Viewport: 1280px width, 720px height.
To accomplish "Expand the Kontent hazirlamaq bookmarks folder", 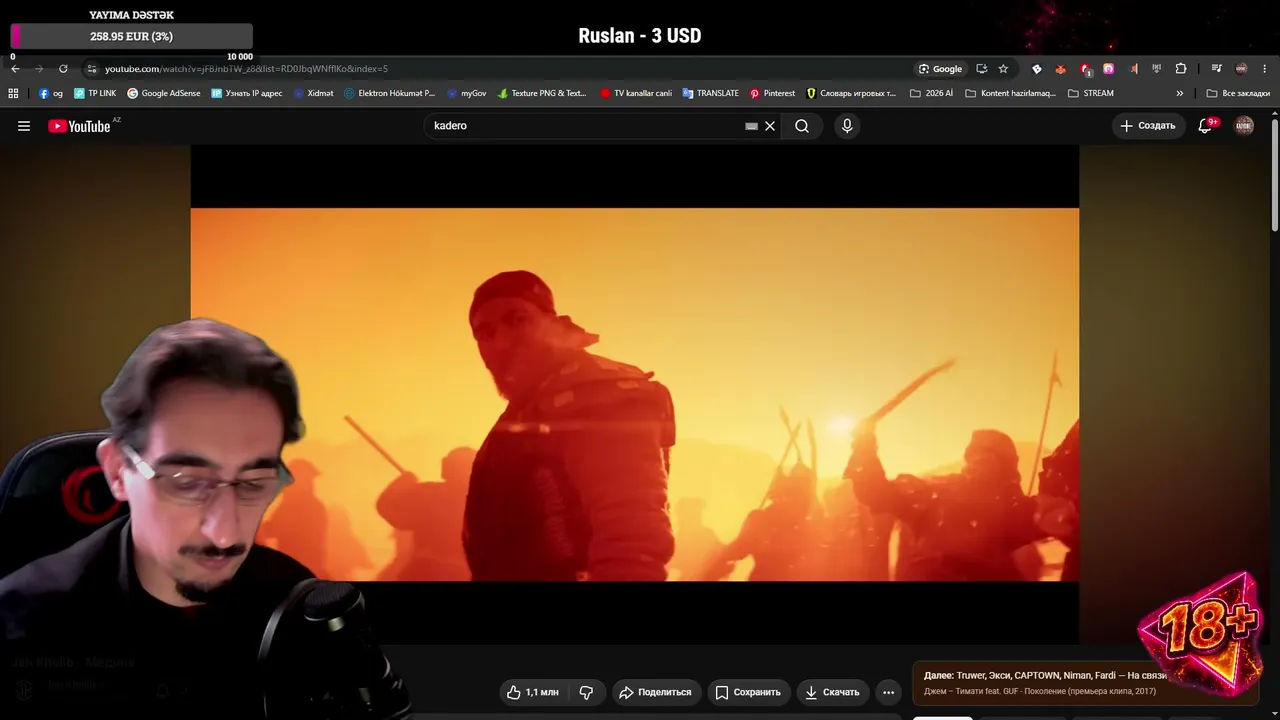I will 1010,93.
